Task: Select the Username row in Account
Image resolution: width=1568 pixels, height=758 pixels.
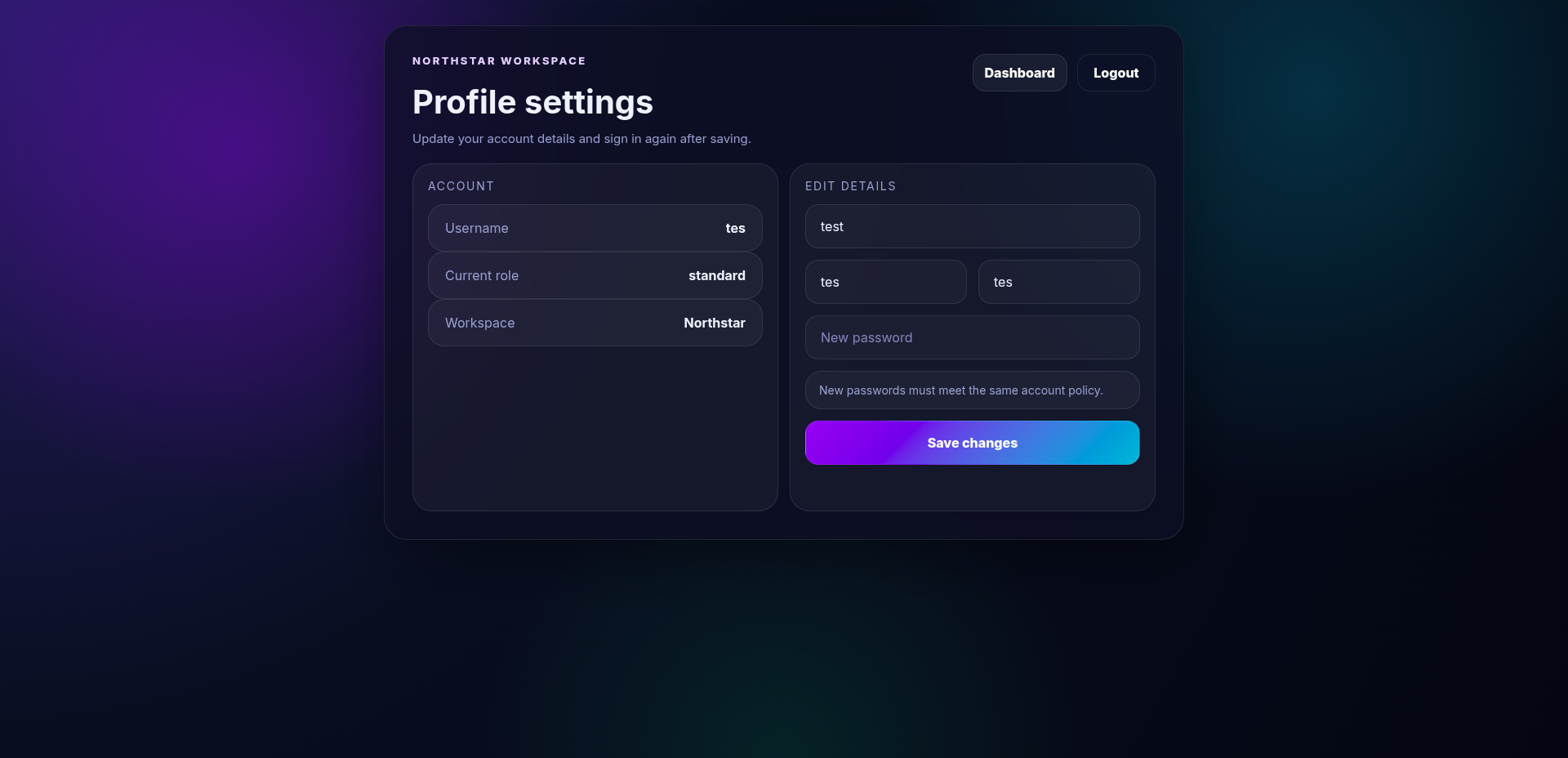Action: pyautogui.click(x=595, y=228)
